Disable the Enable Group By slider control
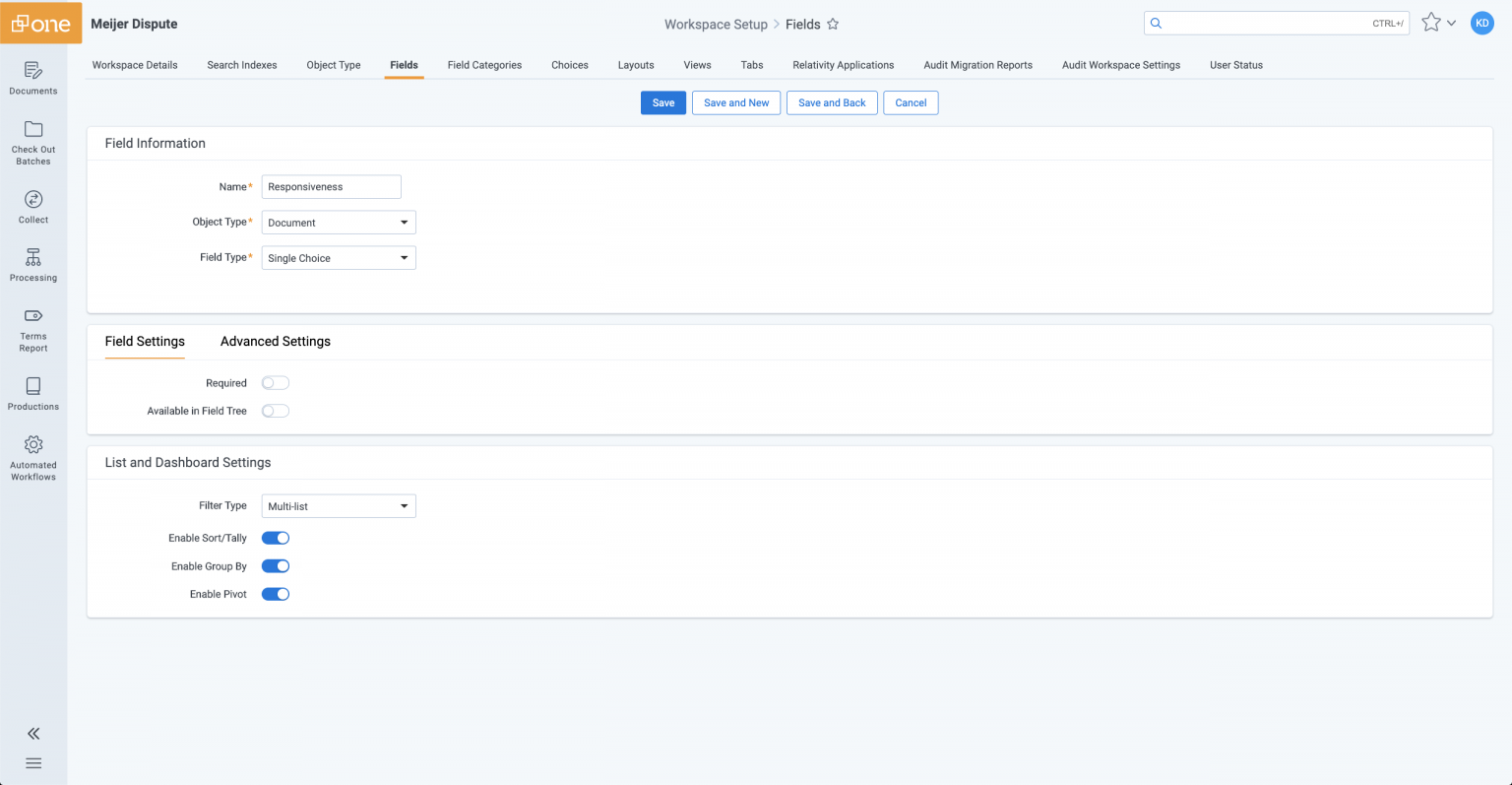The height and width of the screenshot is (785, 1512). (275, 565)
